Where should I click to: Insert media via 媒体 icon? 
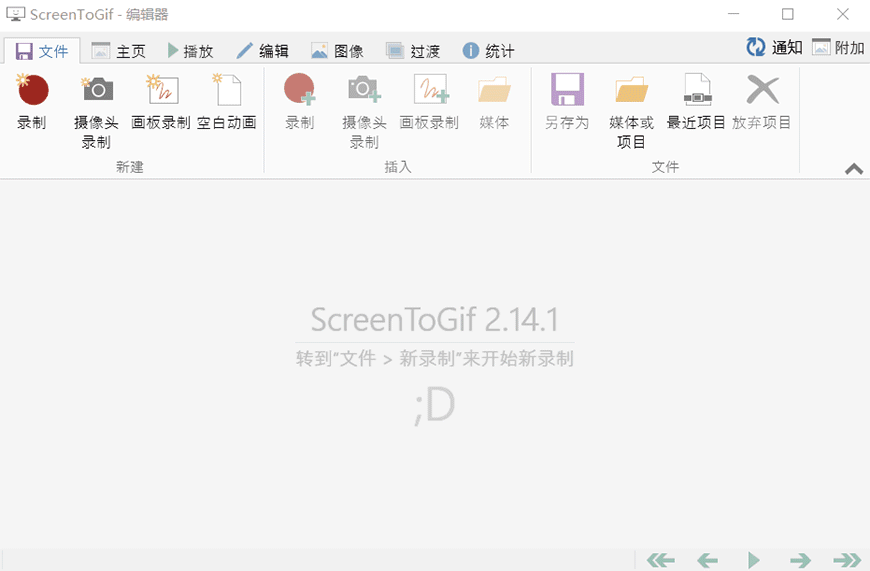(494, 91)
